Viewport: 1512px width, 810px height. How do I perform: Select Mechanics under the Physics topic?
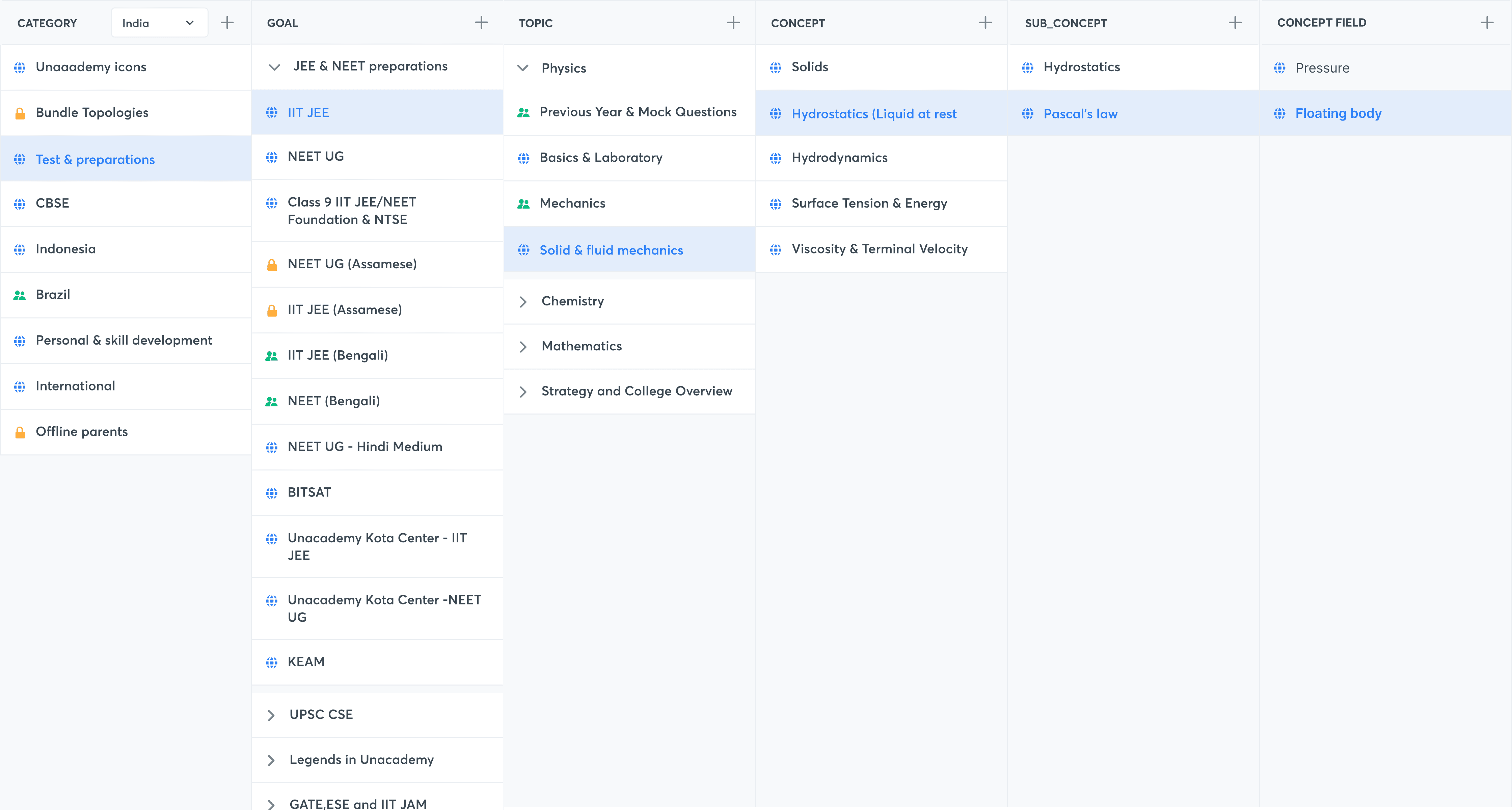pos(572,203)
